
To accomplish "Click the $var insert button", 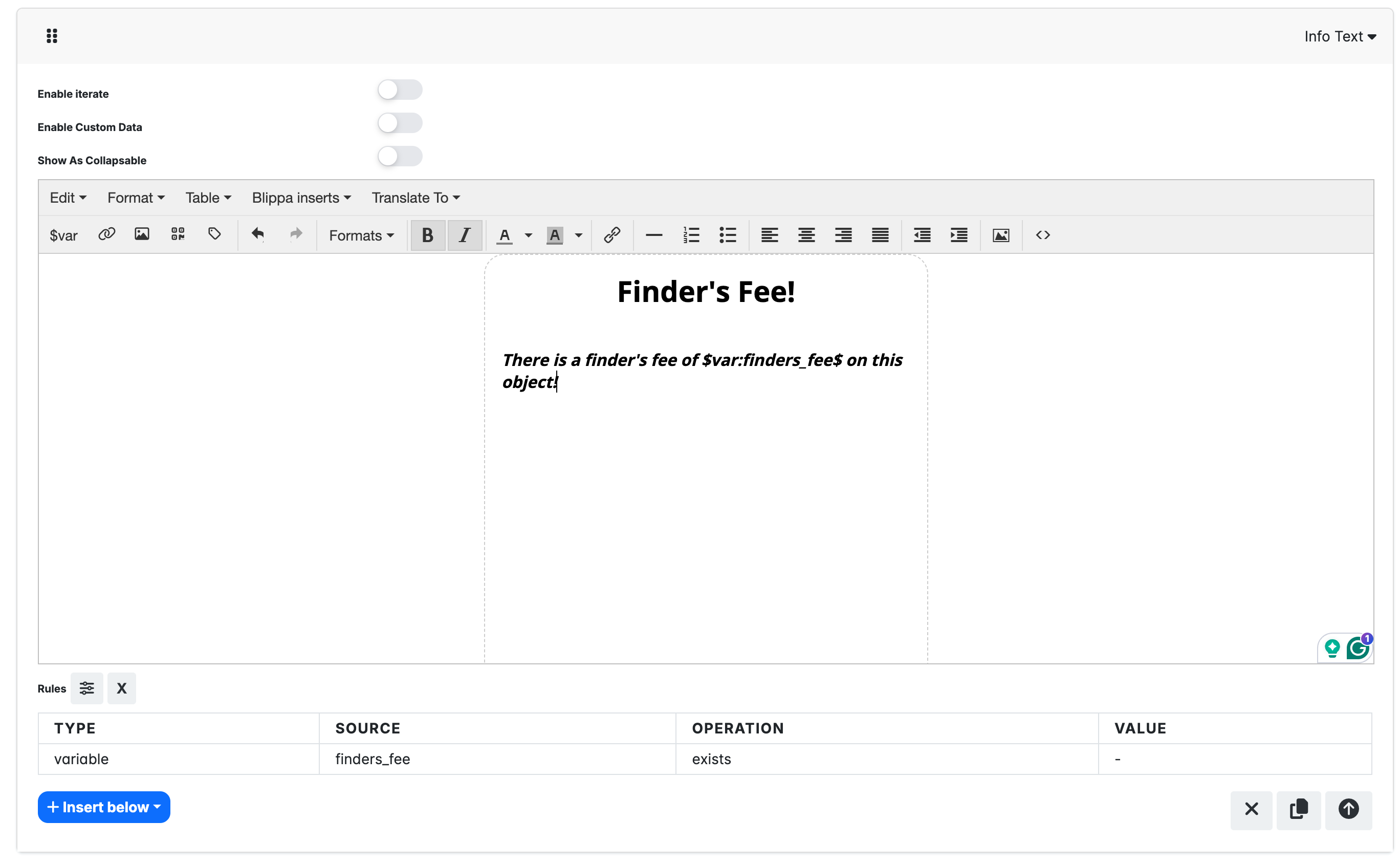I will [63, 235].
